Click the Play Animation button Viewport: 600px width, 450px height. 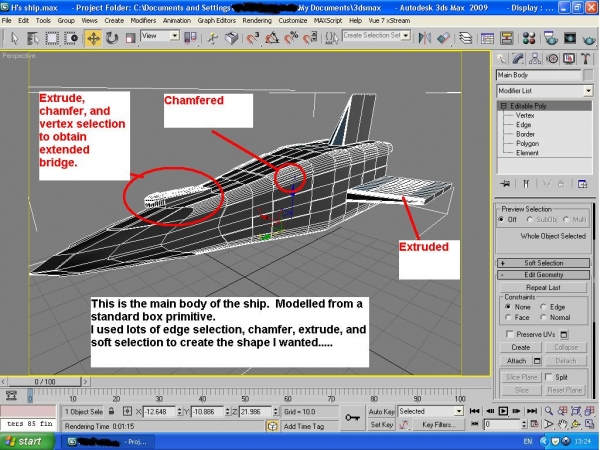503,411
